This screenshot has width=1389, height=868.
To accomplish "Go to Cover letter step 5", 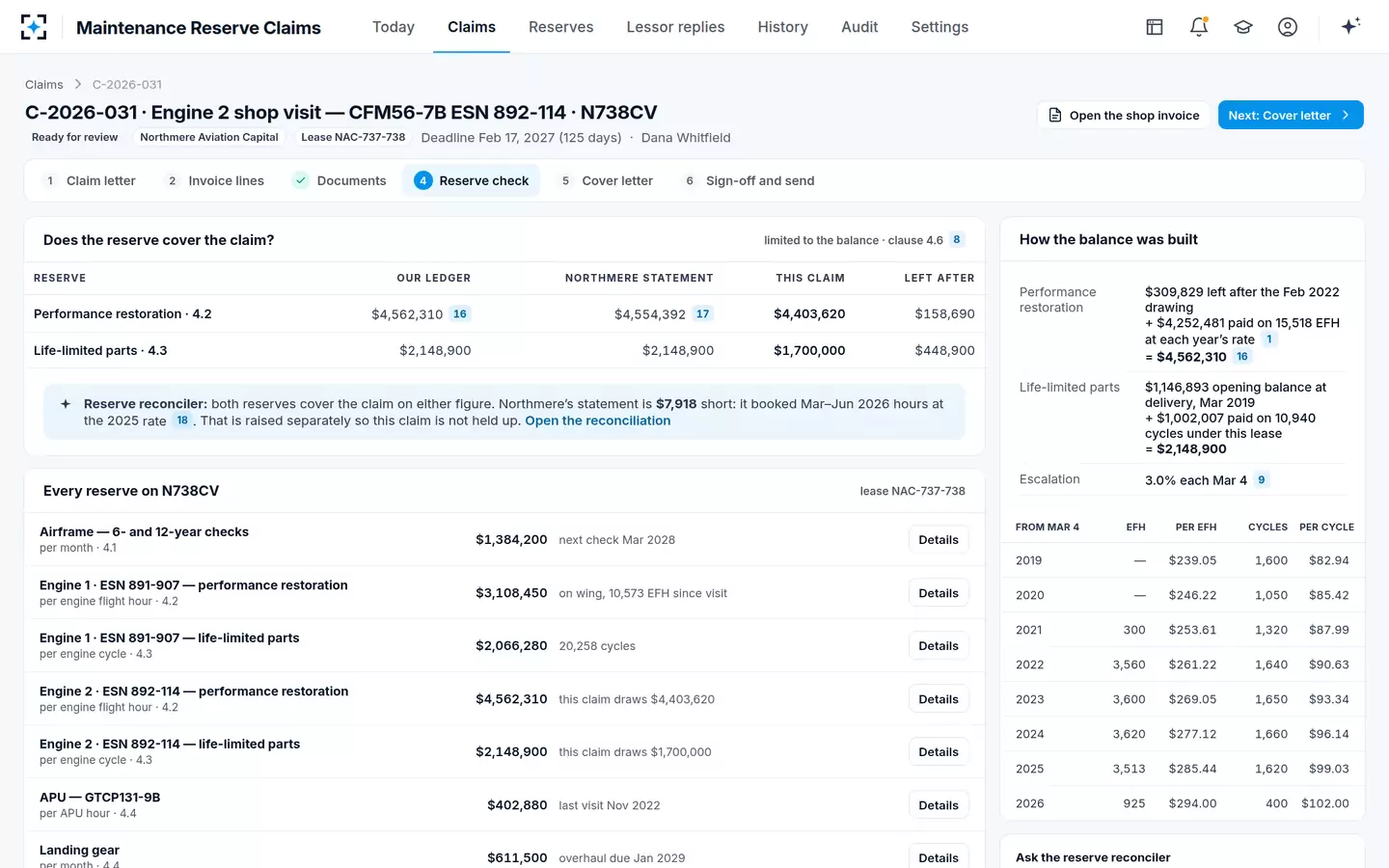I will pos(607,180).
